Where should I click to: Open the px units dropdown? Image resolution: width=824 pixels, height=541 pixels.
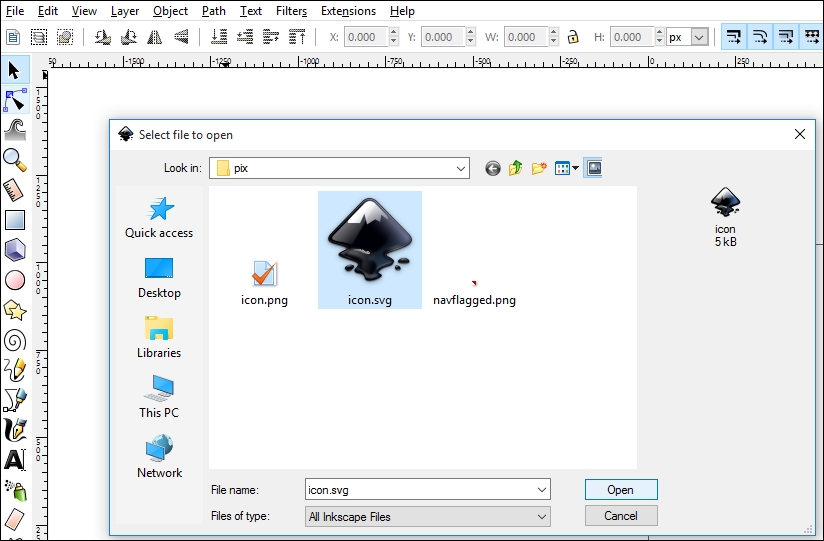tap(699, 37)
